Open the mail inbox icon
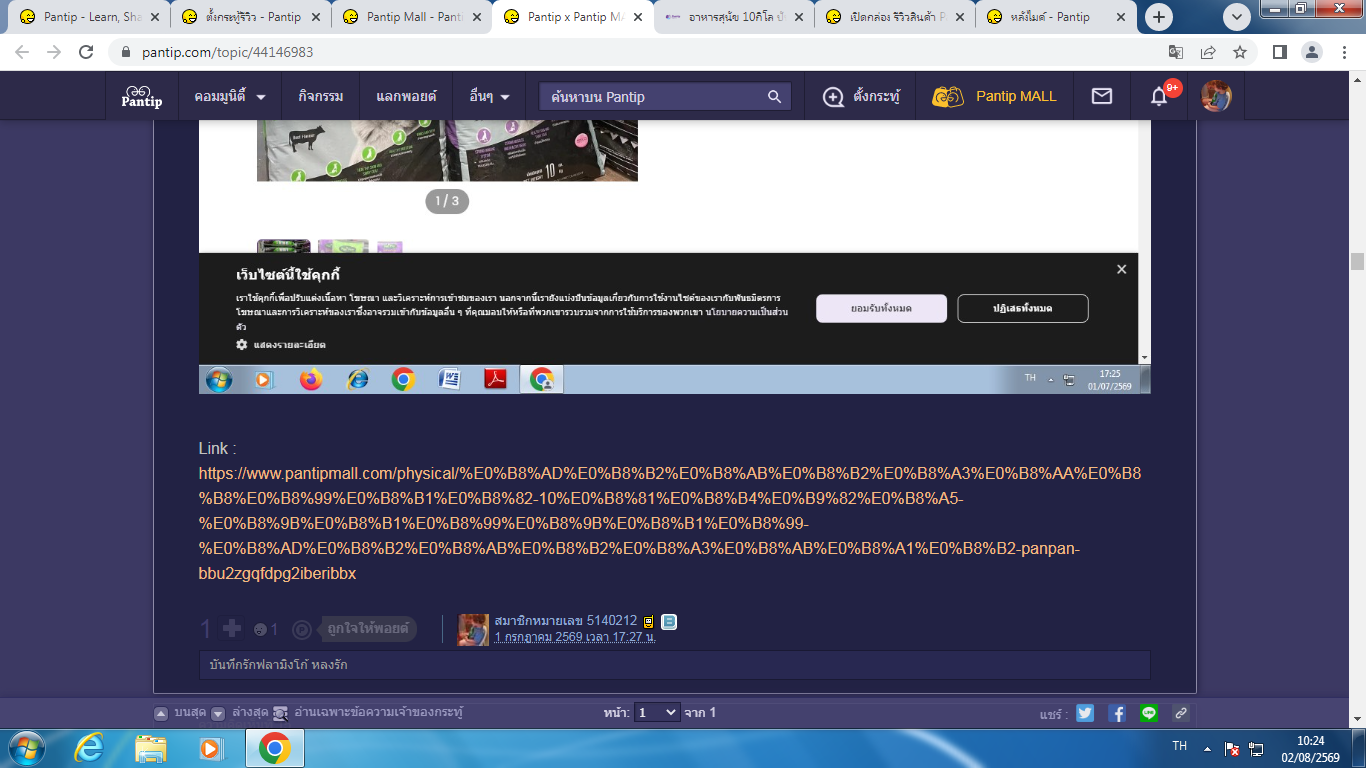1366x768 pixels. (1101, 97)
